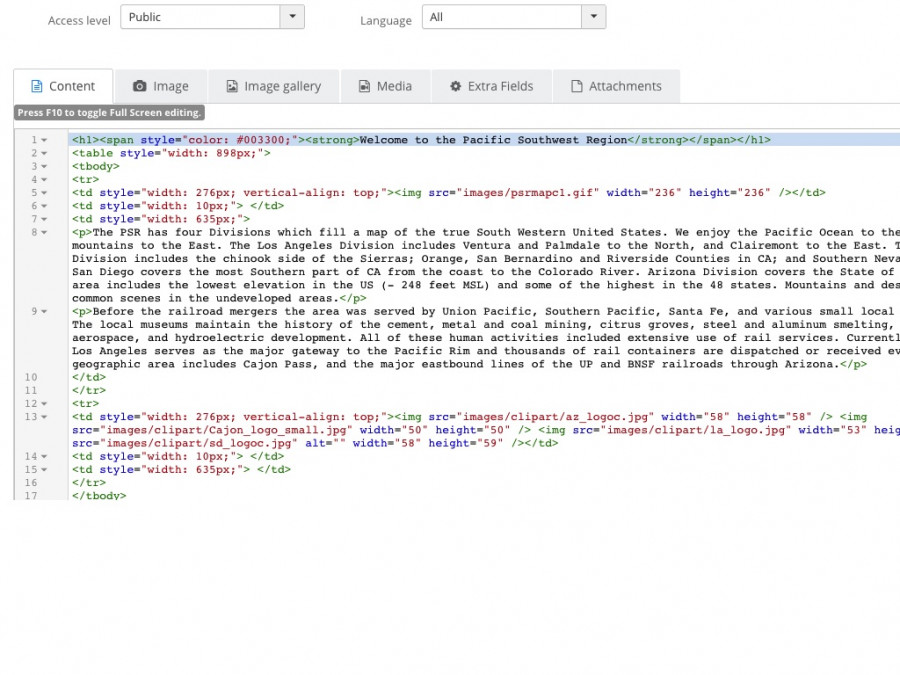The height and width of the screenshot is (675, 900).
Task: Switch to the Image tab
Action: pyautogui.click(x=161, y=86)
